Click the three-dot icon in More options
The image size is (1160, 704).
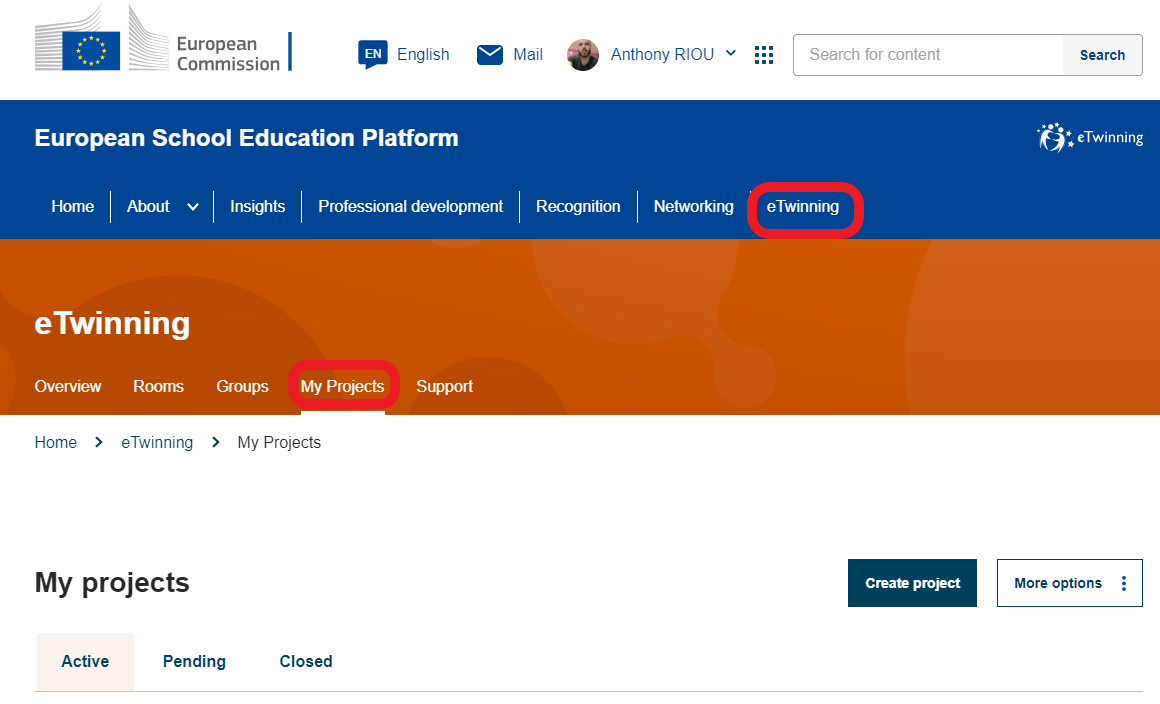1124,583
